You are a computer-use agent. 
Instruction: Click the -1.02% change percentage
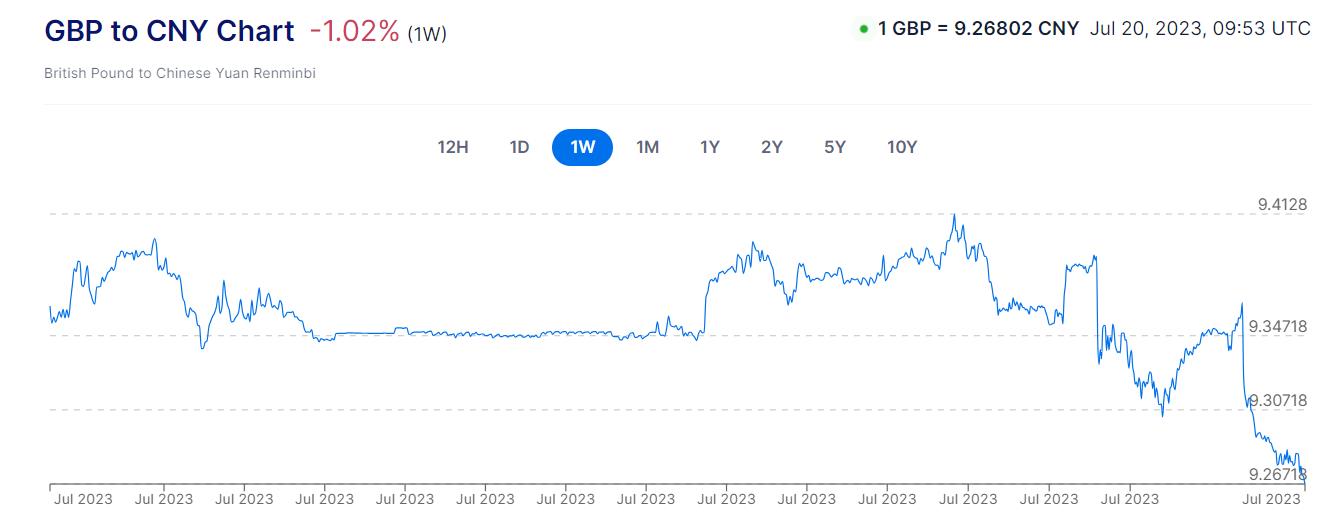click(354, 31)
